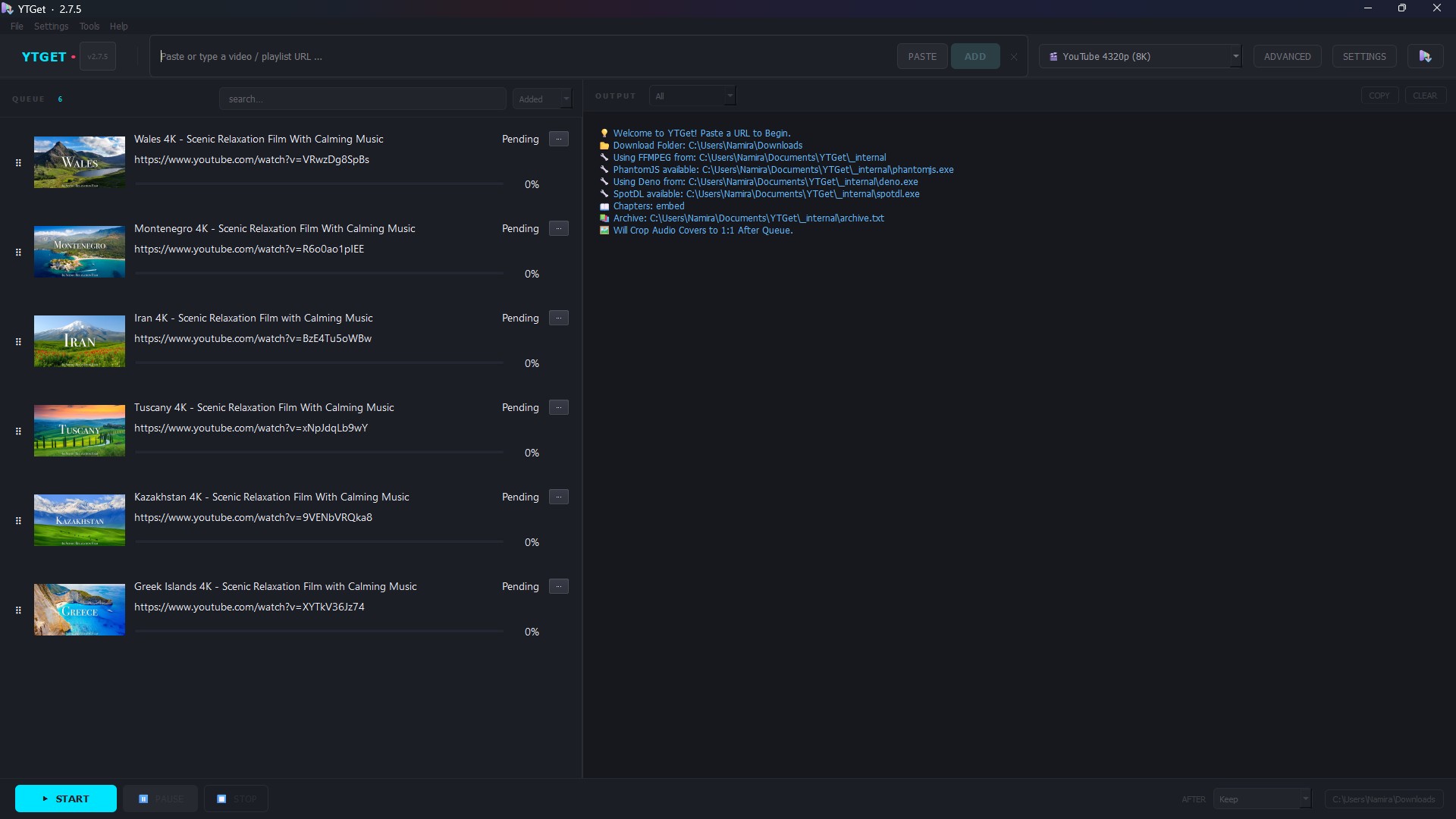Grab the drag handle of Iran 4K row
Viewport: 1456px width, 819px height.
18,341
